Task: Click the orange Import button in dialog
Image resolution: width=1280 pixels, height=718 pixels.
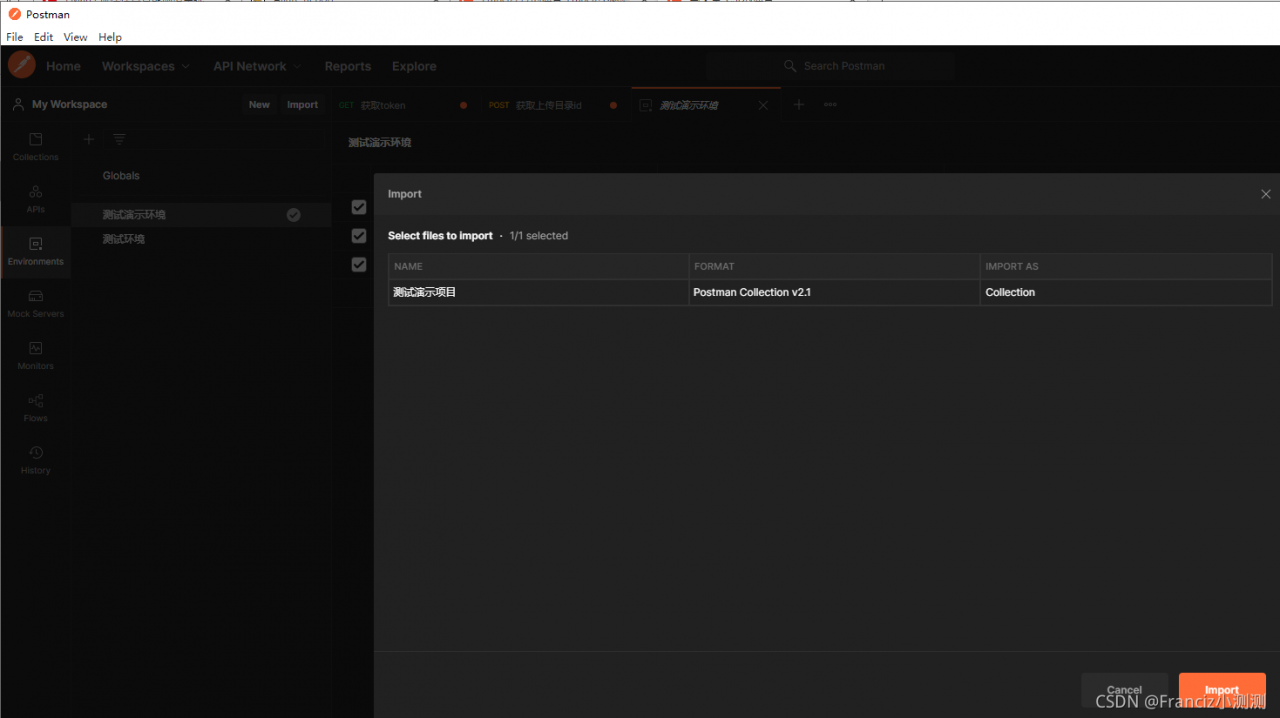Action: (1222, 690)
